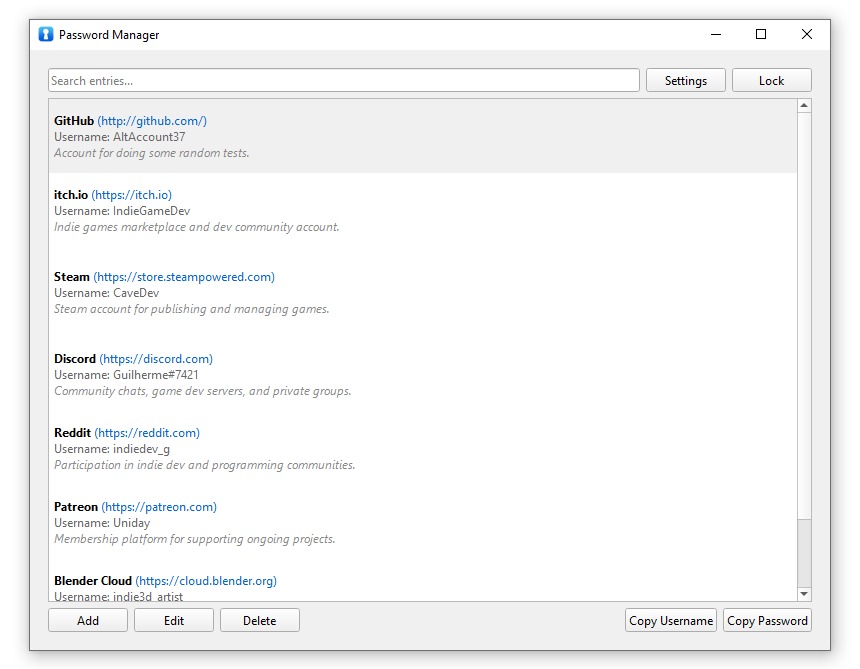Viewport: 860px width, 669px height.
Task: Select the Blender Cloud entry title
Action: coord(93,581)
